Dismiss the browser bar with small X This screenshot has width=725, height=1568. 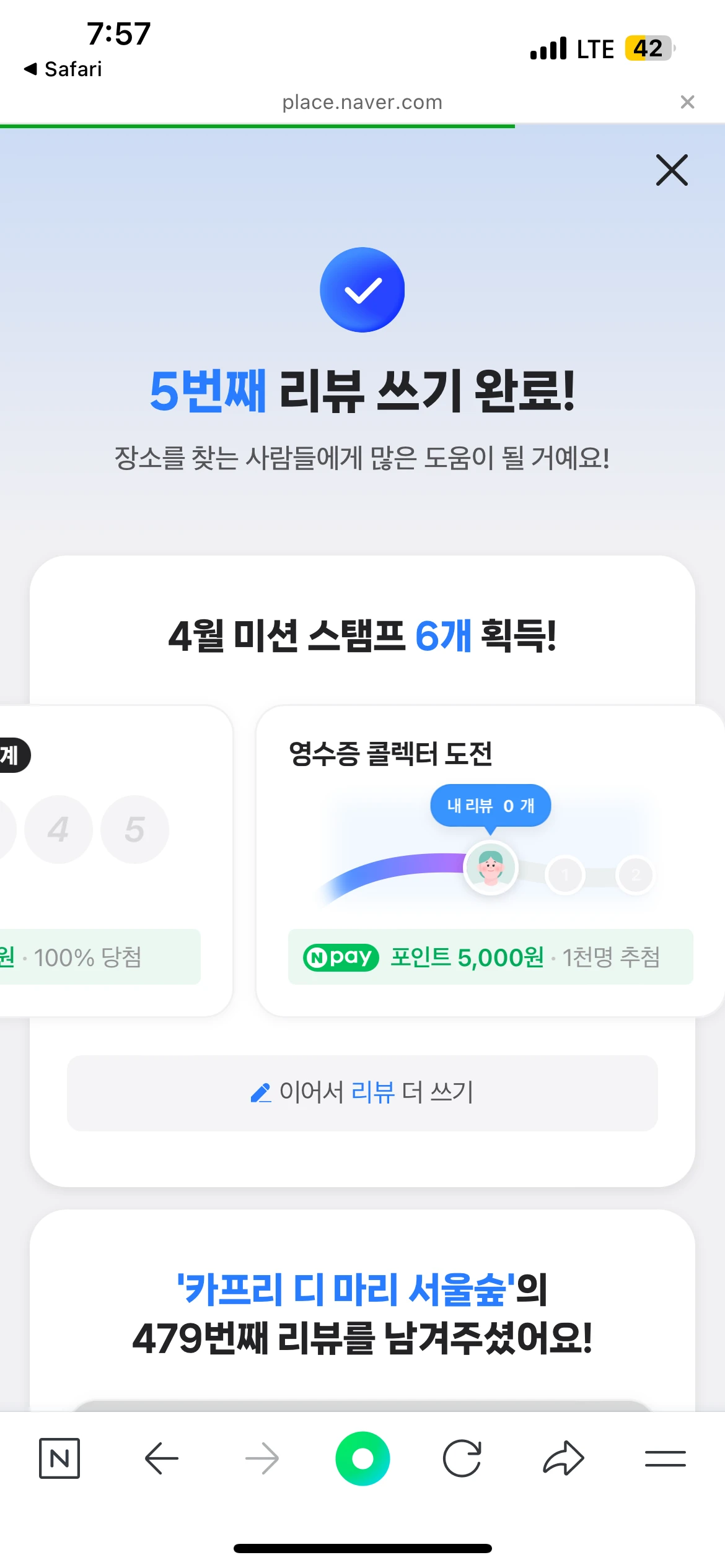[687, 102]
